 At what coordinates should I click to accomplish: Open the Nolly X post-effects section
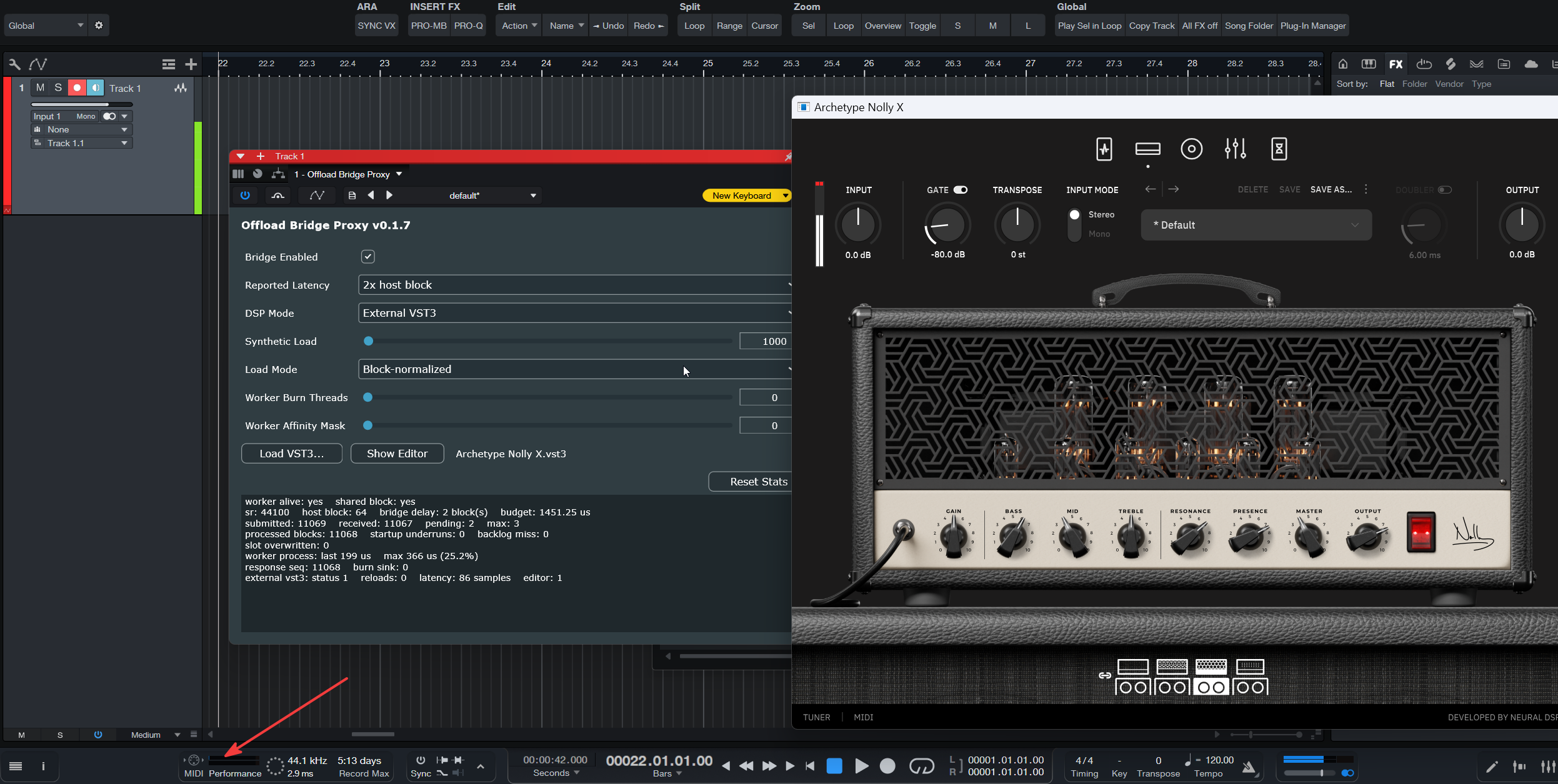pyautogui.click(x=1279, y=149)
